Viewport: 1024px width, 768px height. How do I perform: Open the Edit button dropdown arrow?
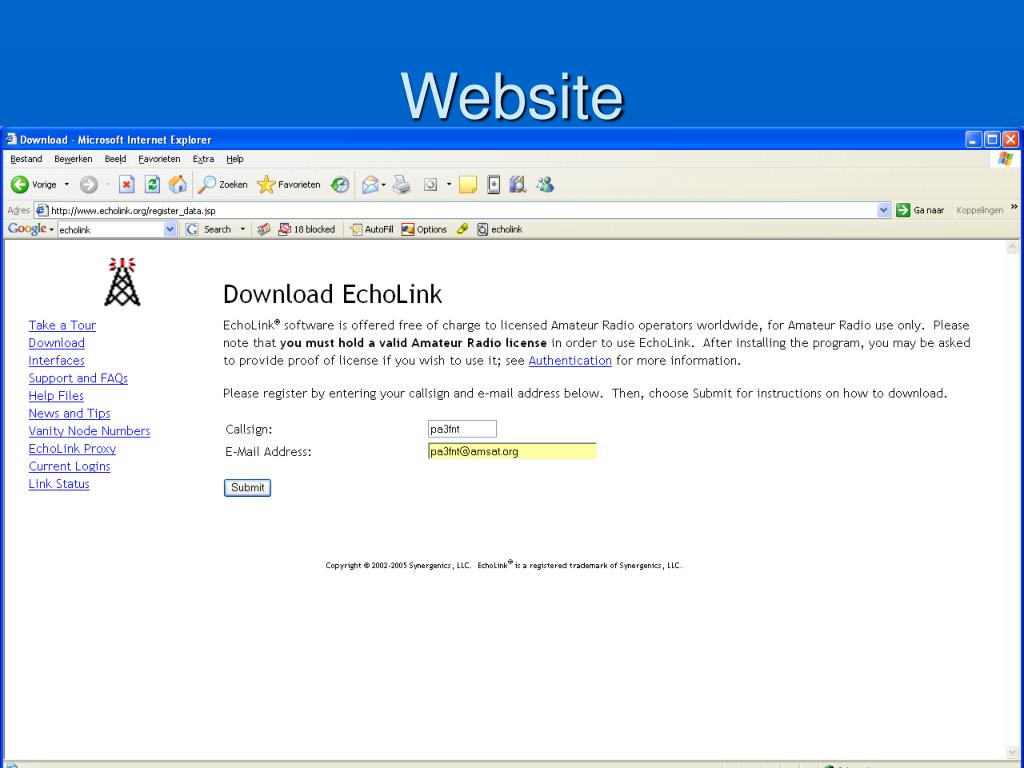(449, 185)
